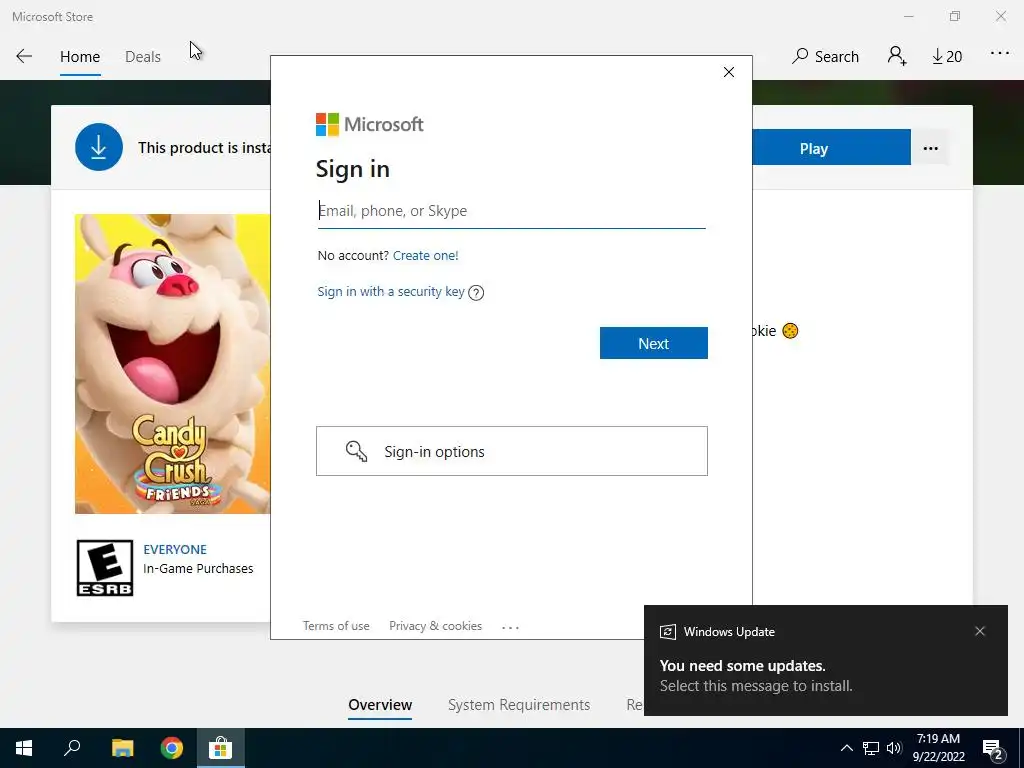The image size is (1024, 768).
Task: Open the downloads queue showing 20
Action: point(947,57)
